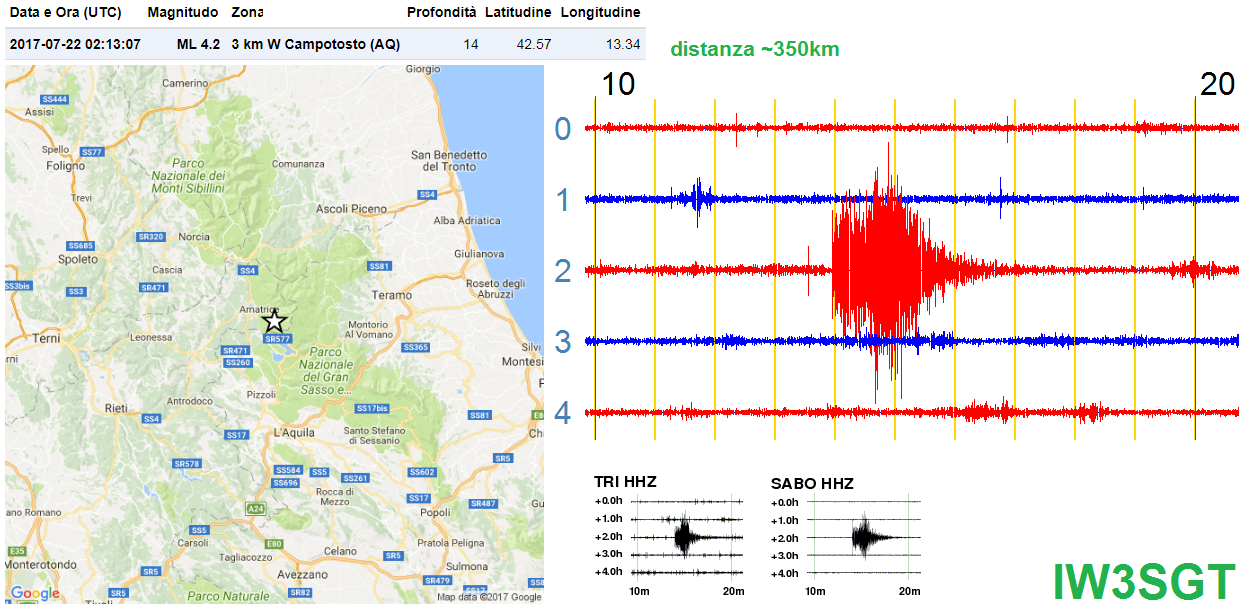Click the Google logo on the map
The height and width of the screenshot is (609, 1247).
pyautogui.click(x=35, y=593)
